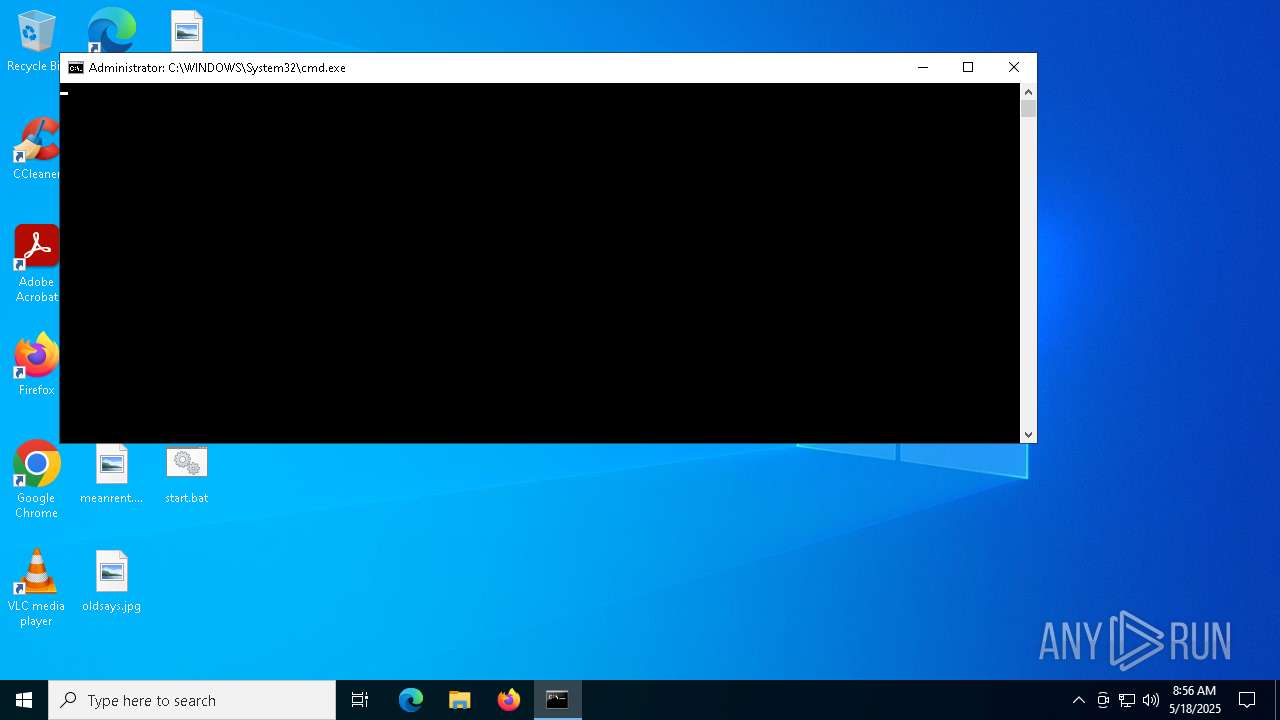Select the meanrent image file on desktop
Image resolution: width=1280 pixels, height=720 pixels.
click(x=111, y=473)
